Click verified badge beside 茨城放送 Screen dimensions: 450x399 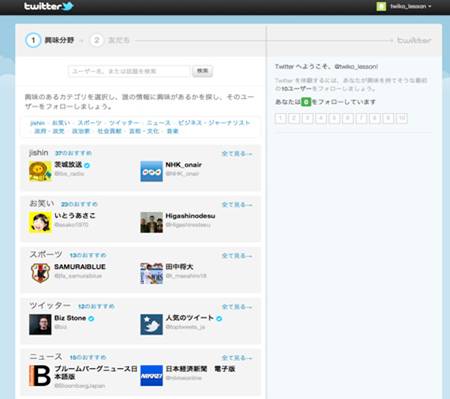pos(87,165)
